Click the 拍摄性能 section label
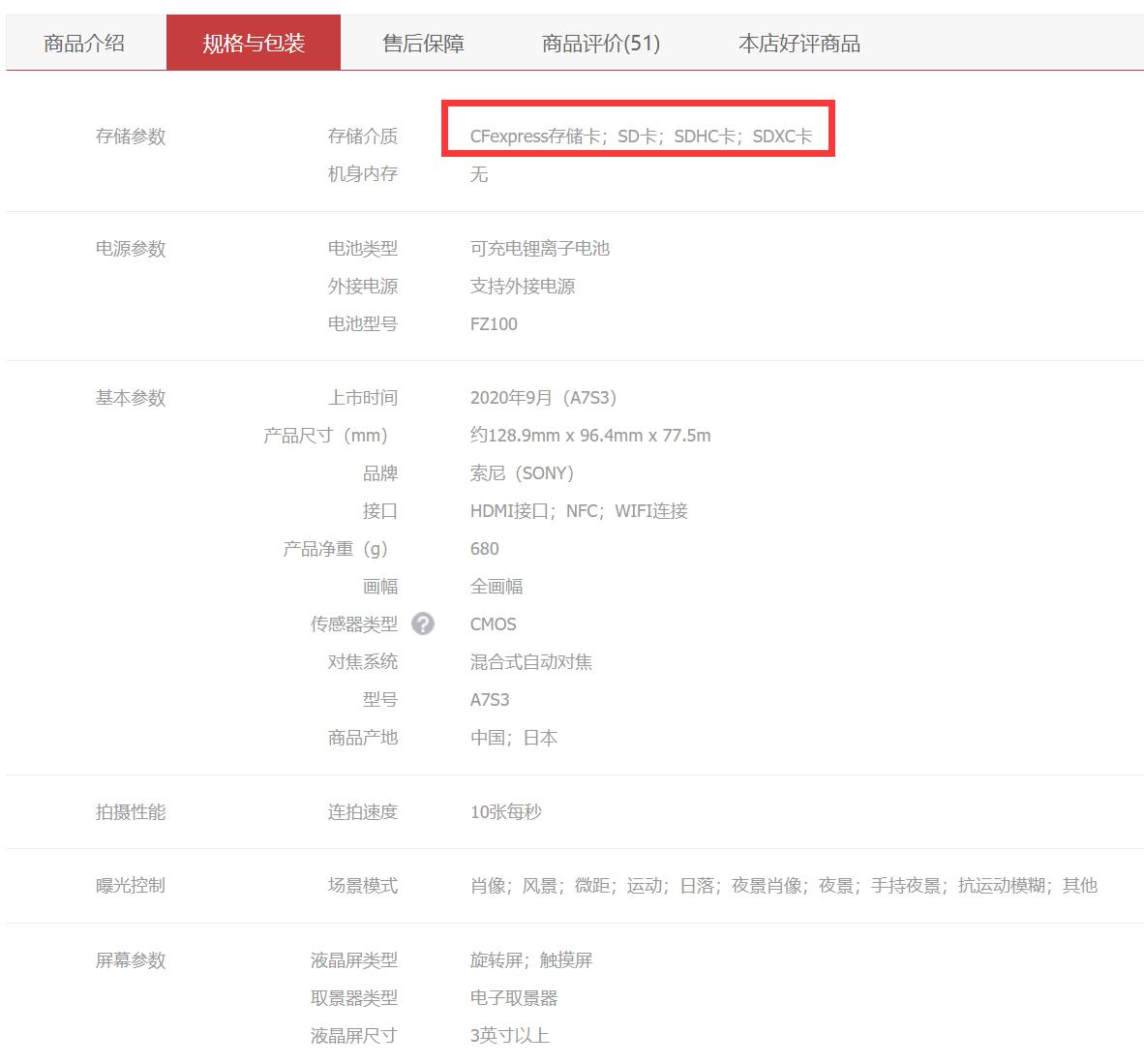The width and height of the screenshot is (1144, 1064). pyautogui.click(x=130, y=812)
